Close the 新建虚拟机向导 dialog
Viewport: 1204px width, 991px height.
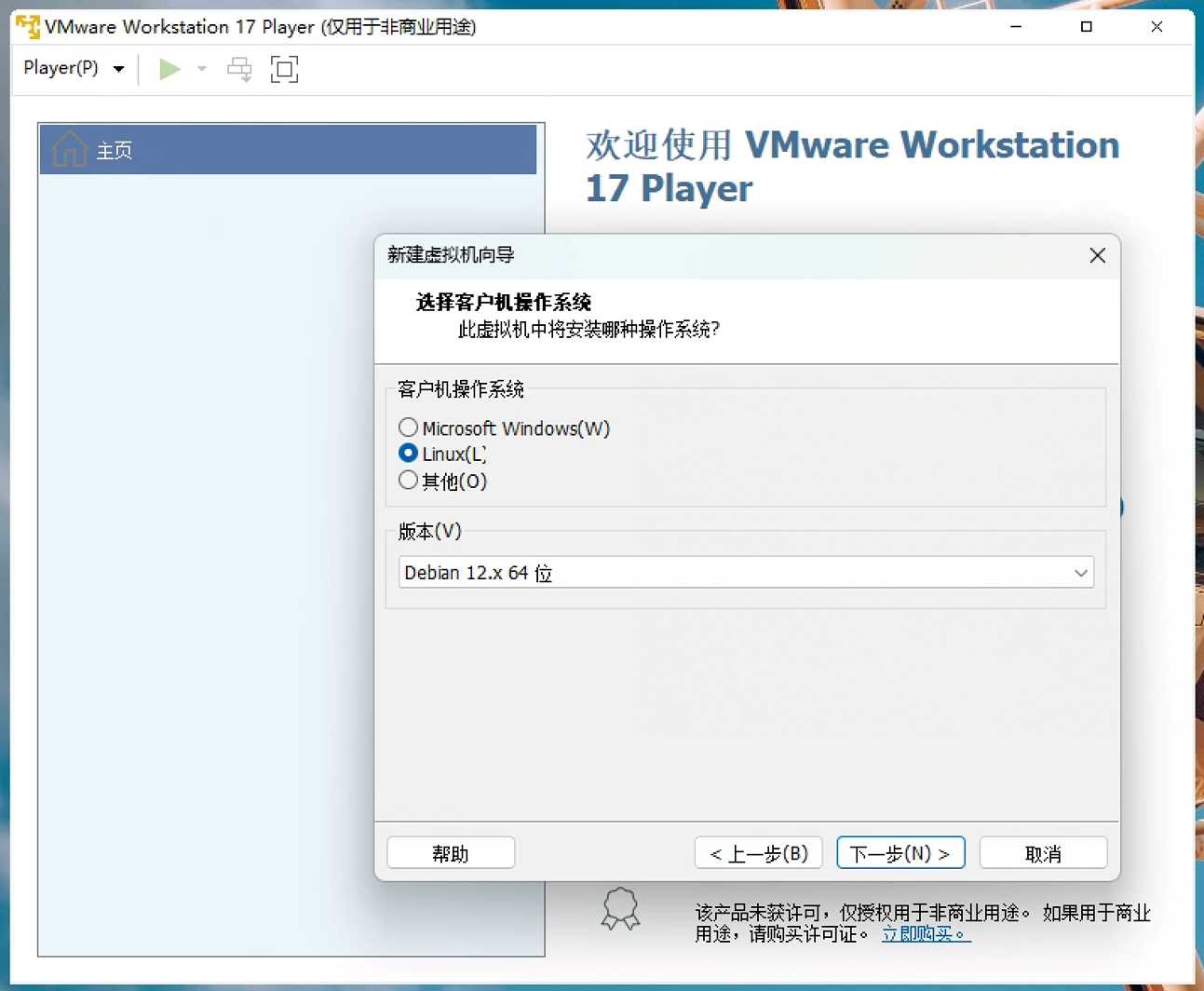(1098, 255)
